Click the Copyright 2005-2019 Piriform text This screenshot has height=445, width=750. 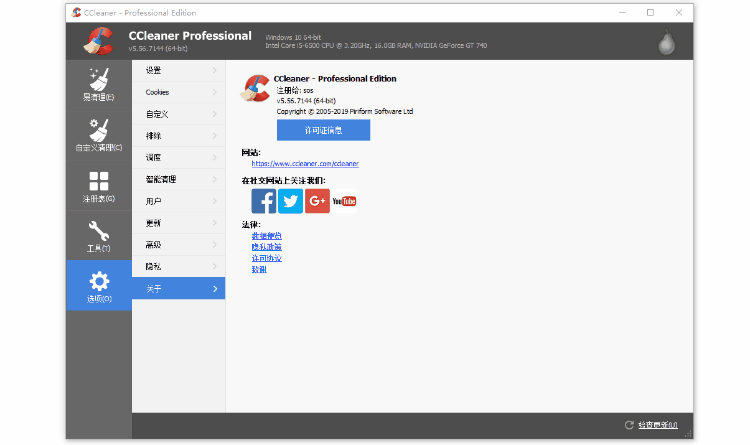tap(345, 111)
